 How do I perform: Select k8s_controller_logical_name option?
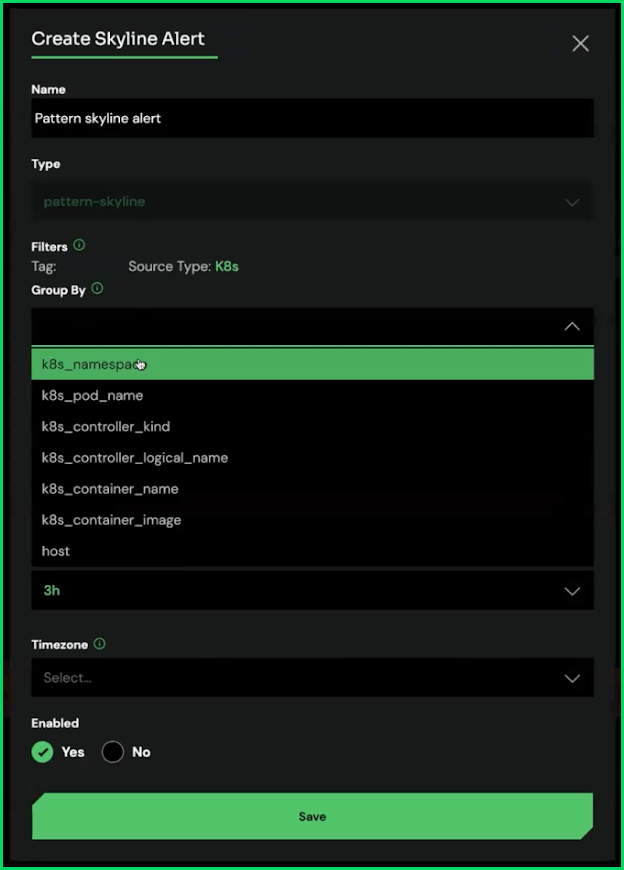pos(135,458)
